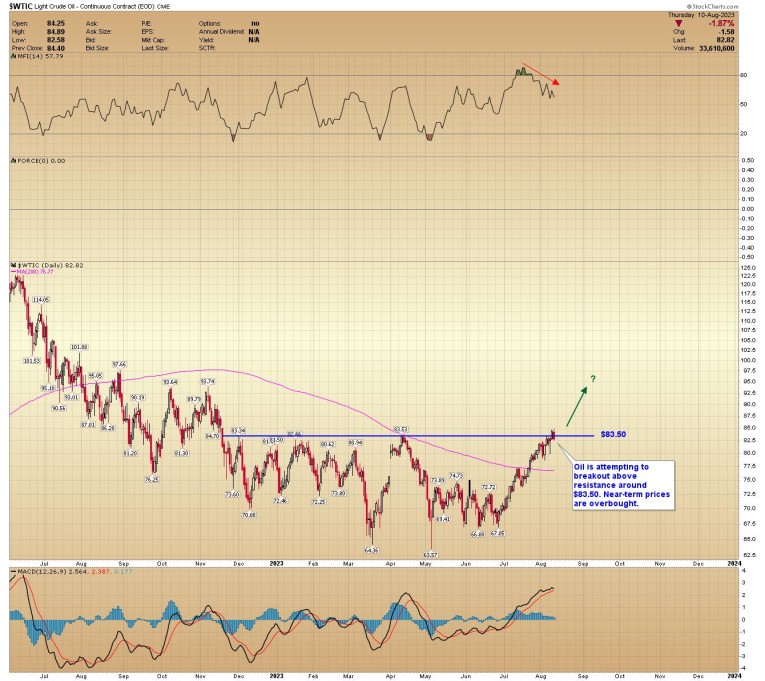Screen dimensions: 765x681
Task: Click the 101.53 low price label
Action: pyautogui.click(x=32, y=361)
